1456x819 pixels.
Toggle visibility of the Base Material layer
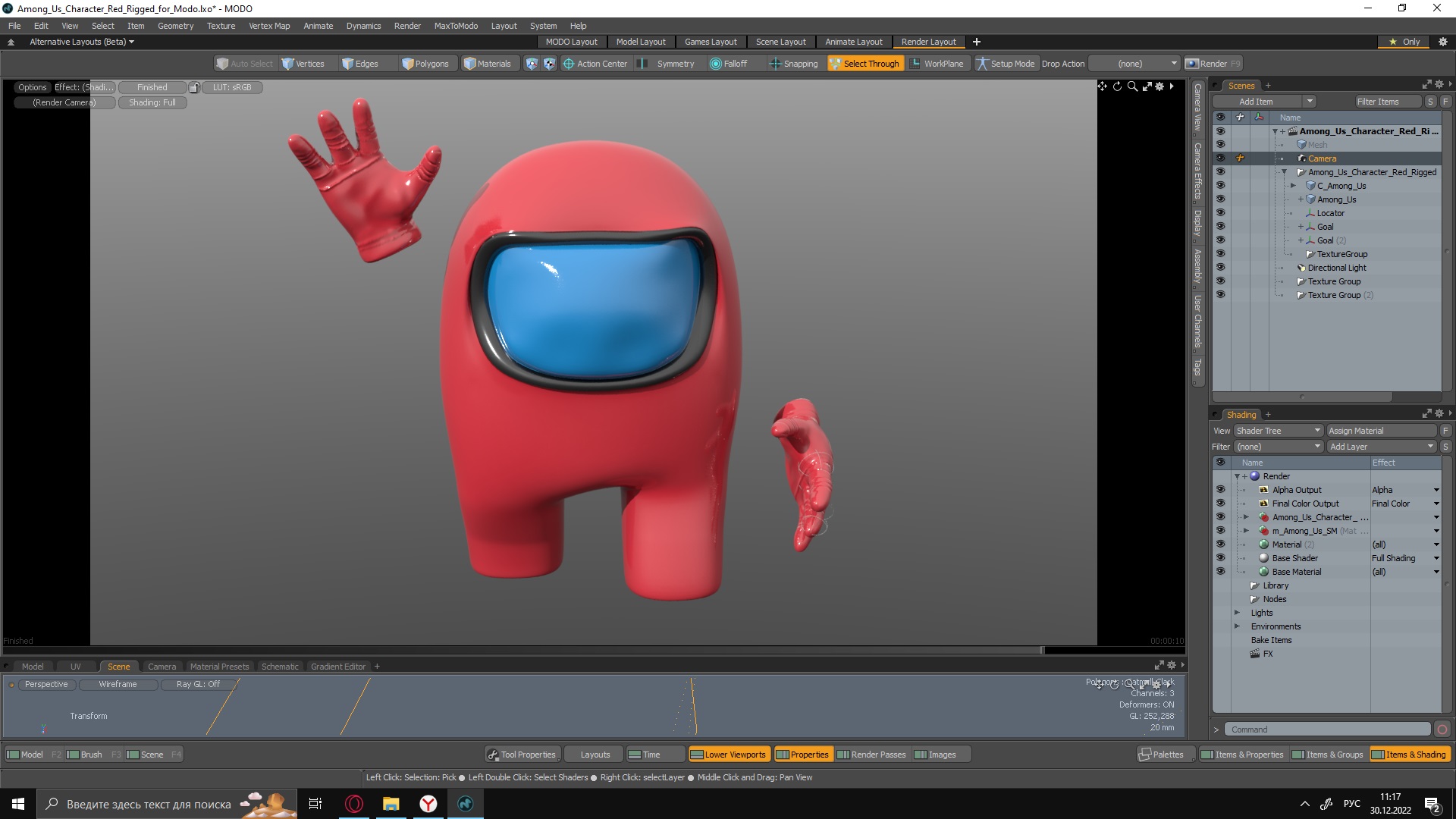click(x=1220, y=571)
